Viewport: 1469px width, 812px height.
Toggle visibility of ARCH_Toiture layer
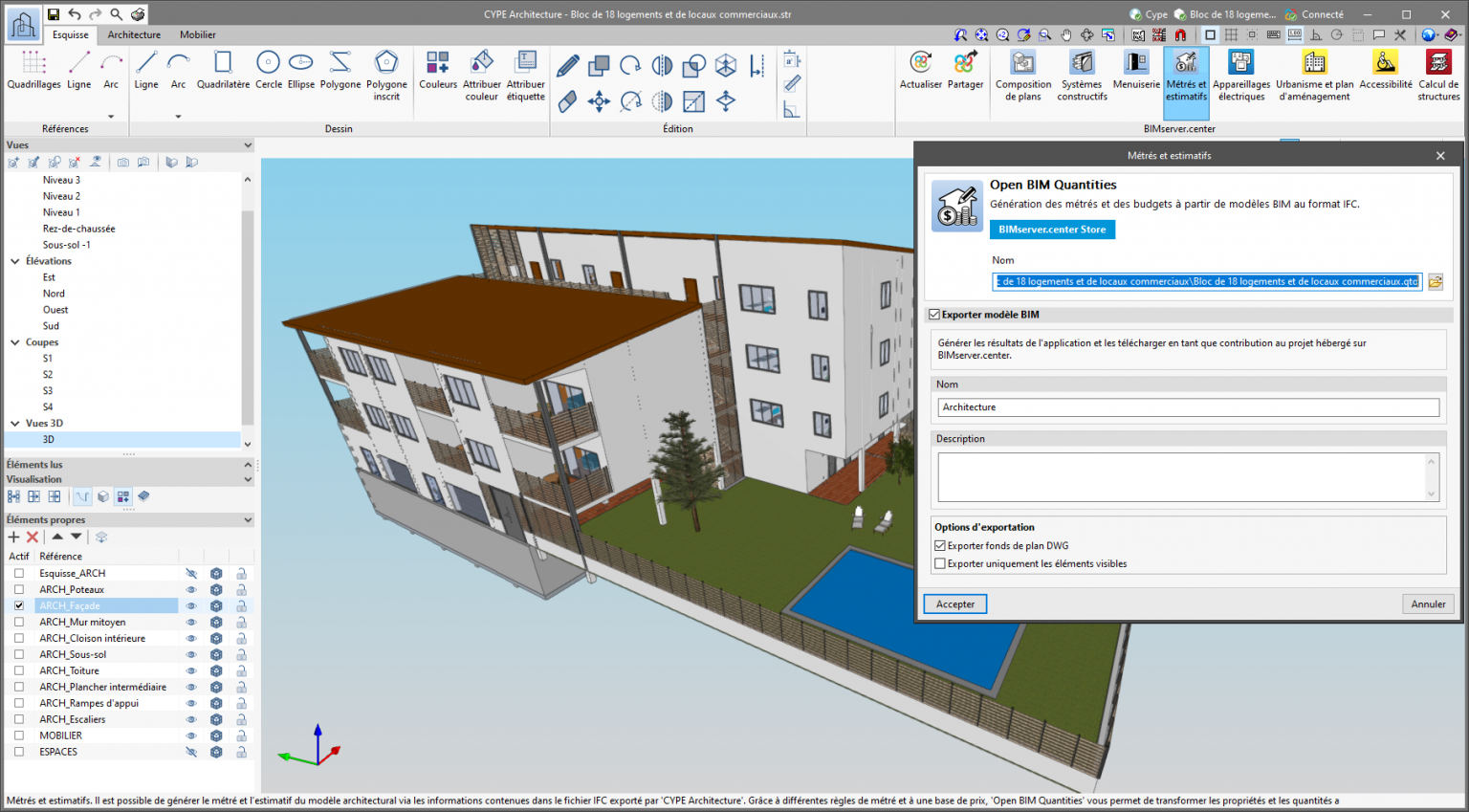(191, 670)
